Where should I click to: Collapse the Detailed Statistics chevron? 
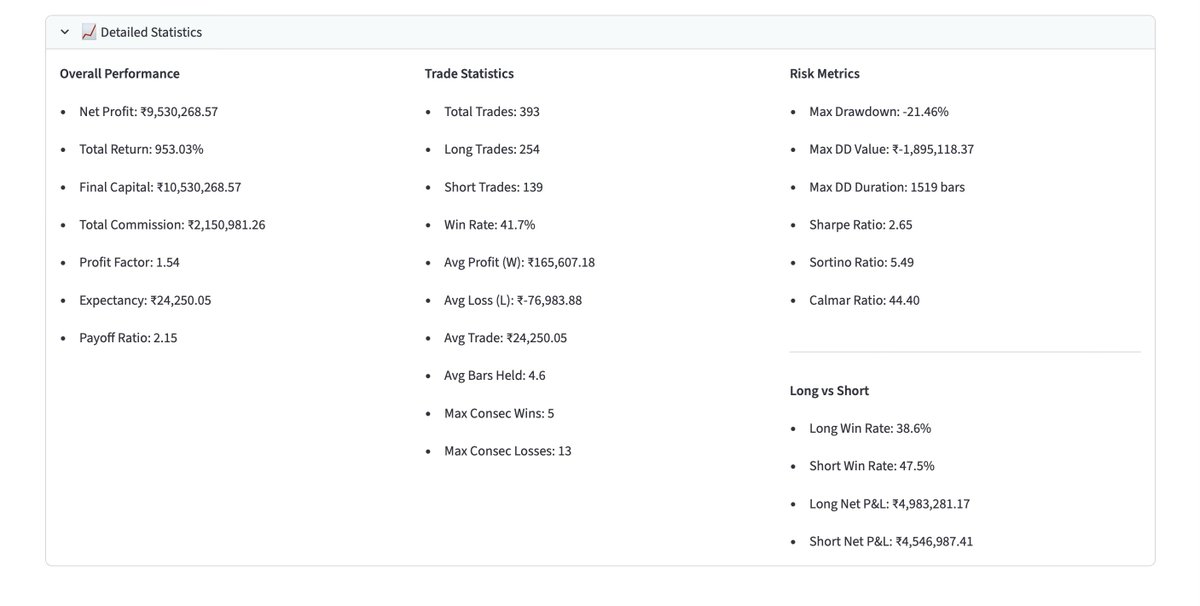pos(65,32)
